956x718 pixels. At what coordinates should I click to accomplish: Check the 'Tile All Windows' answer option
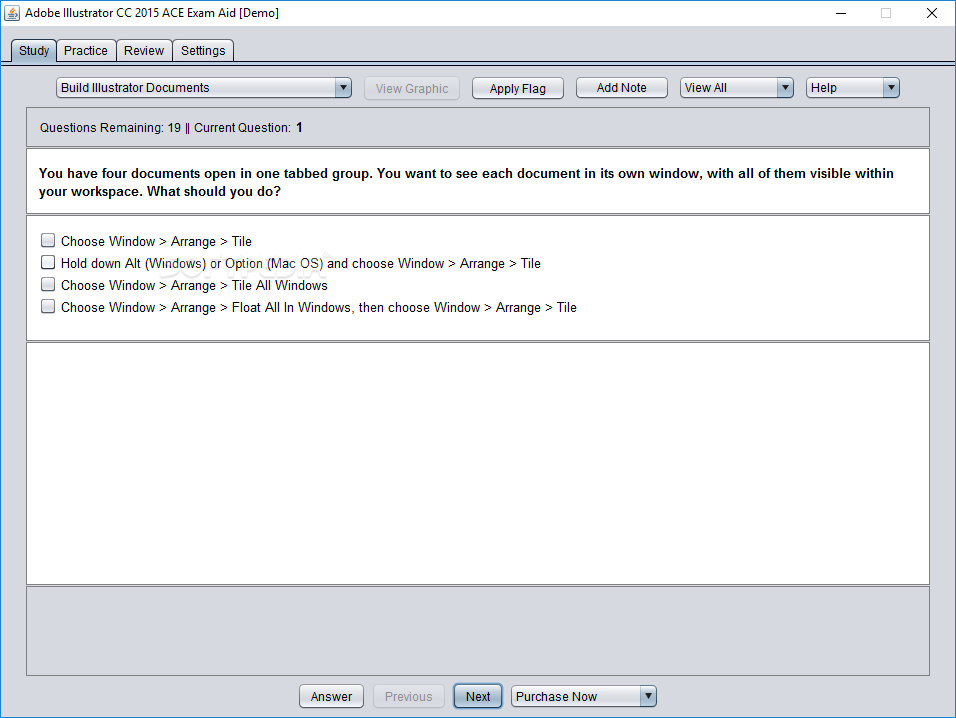pyautogui.click(x=48, y=284)
